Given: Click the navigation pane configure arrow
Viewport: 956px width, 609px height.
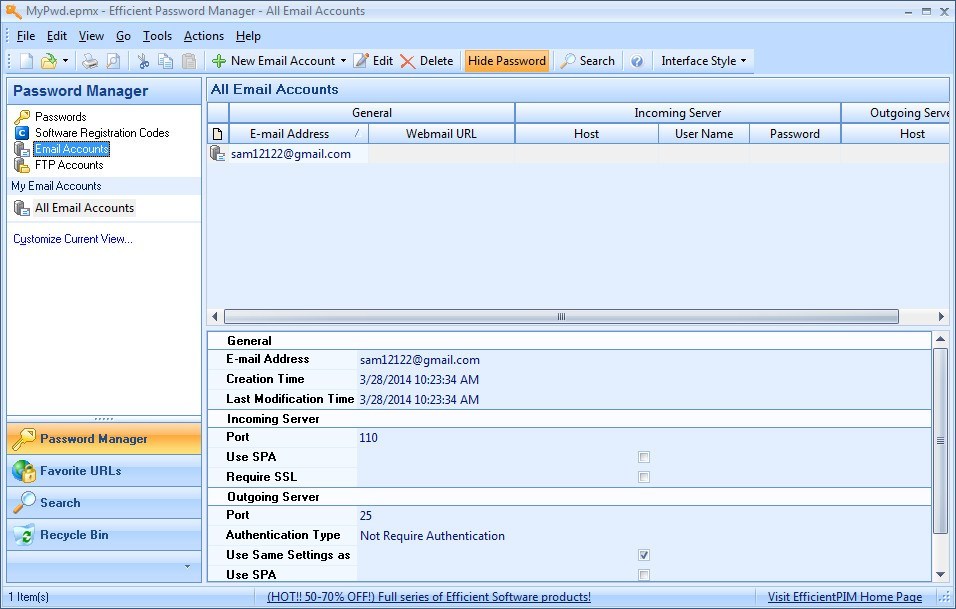Looking at the screenshot, I should click(x=187, y=566).
